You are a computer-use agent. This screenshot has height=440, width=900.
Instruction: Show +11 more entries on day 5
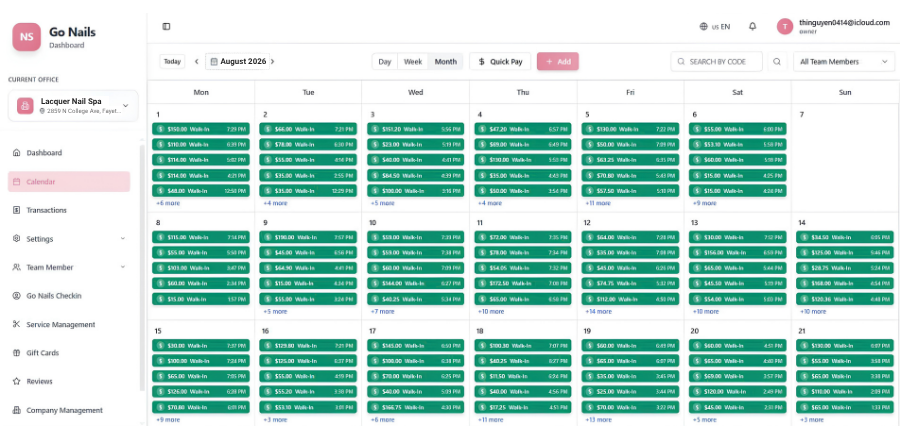[597, 203]
